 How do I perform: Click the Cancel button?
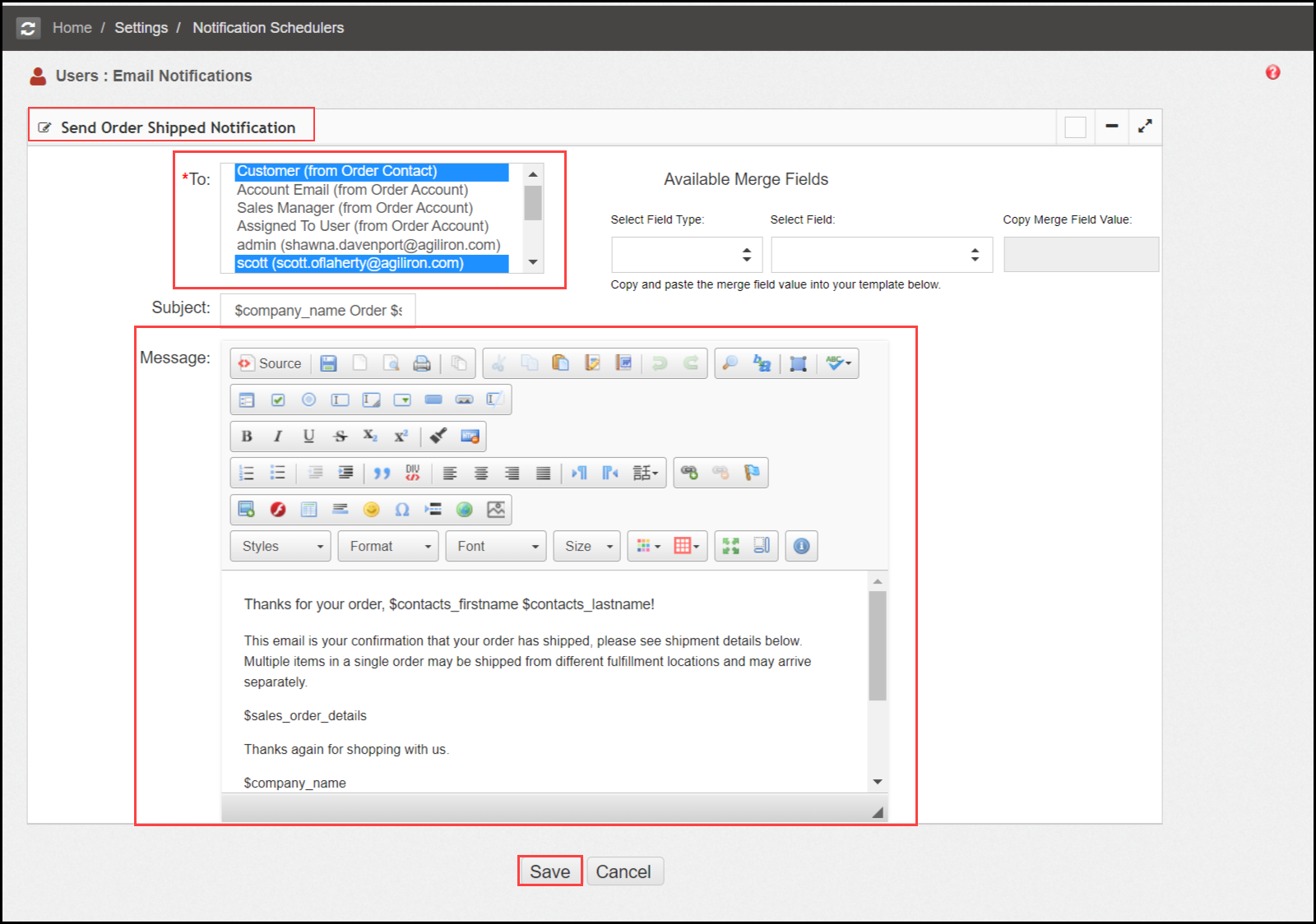[x=623, y=871]
